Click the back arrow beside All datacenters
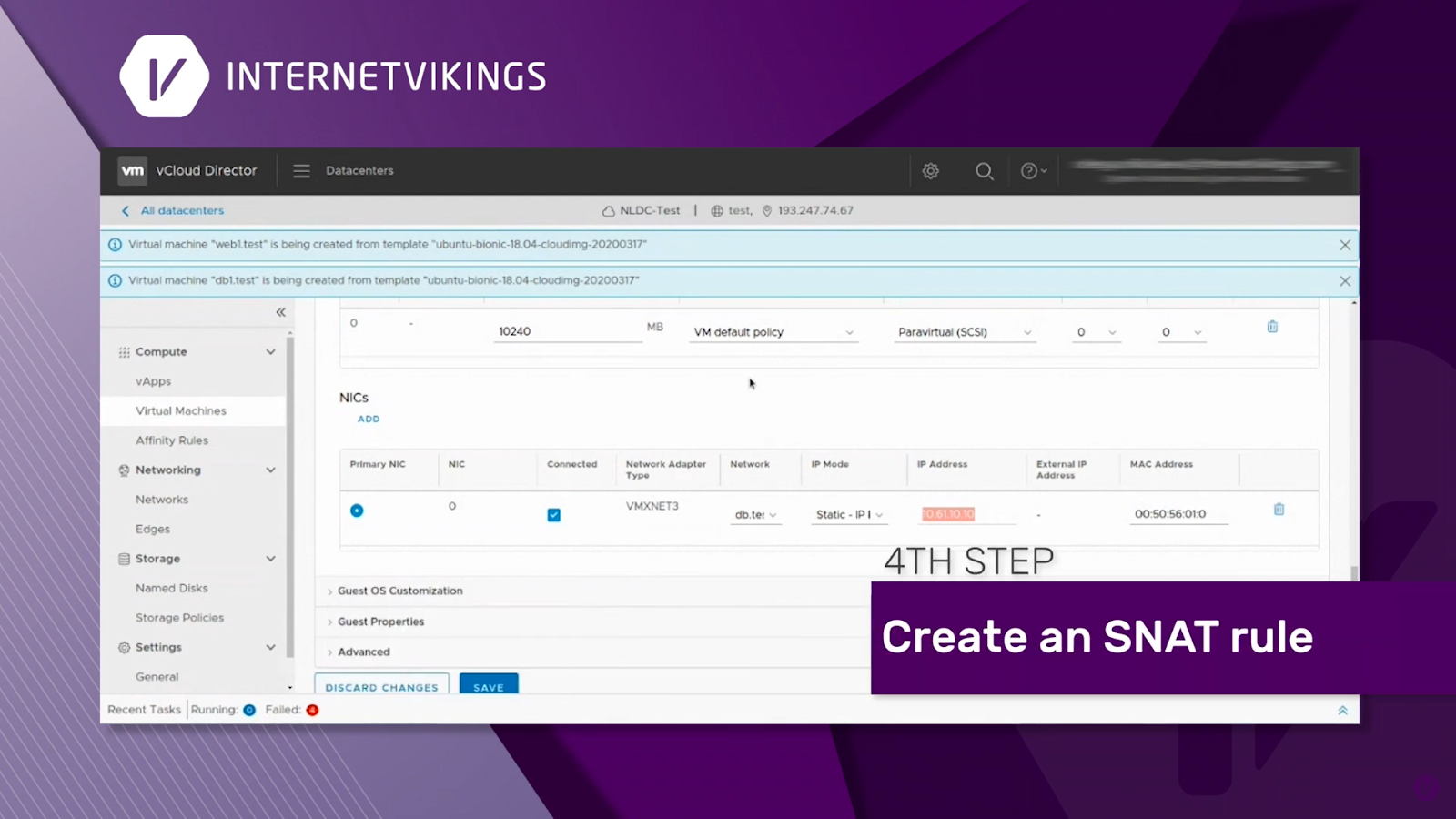Viewport: 1456px width, 819px height. [126, 210]
